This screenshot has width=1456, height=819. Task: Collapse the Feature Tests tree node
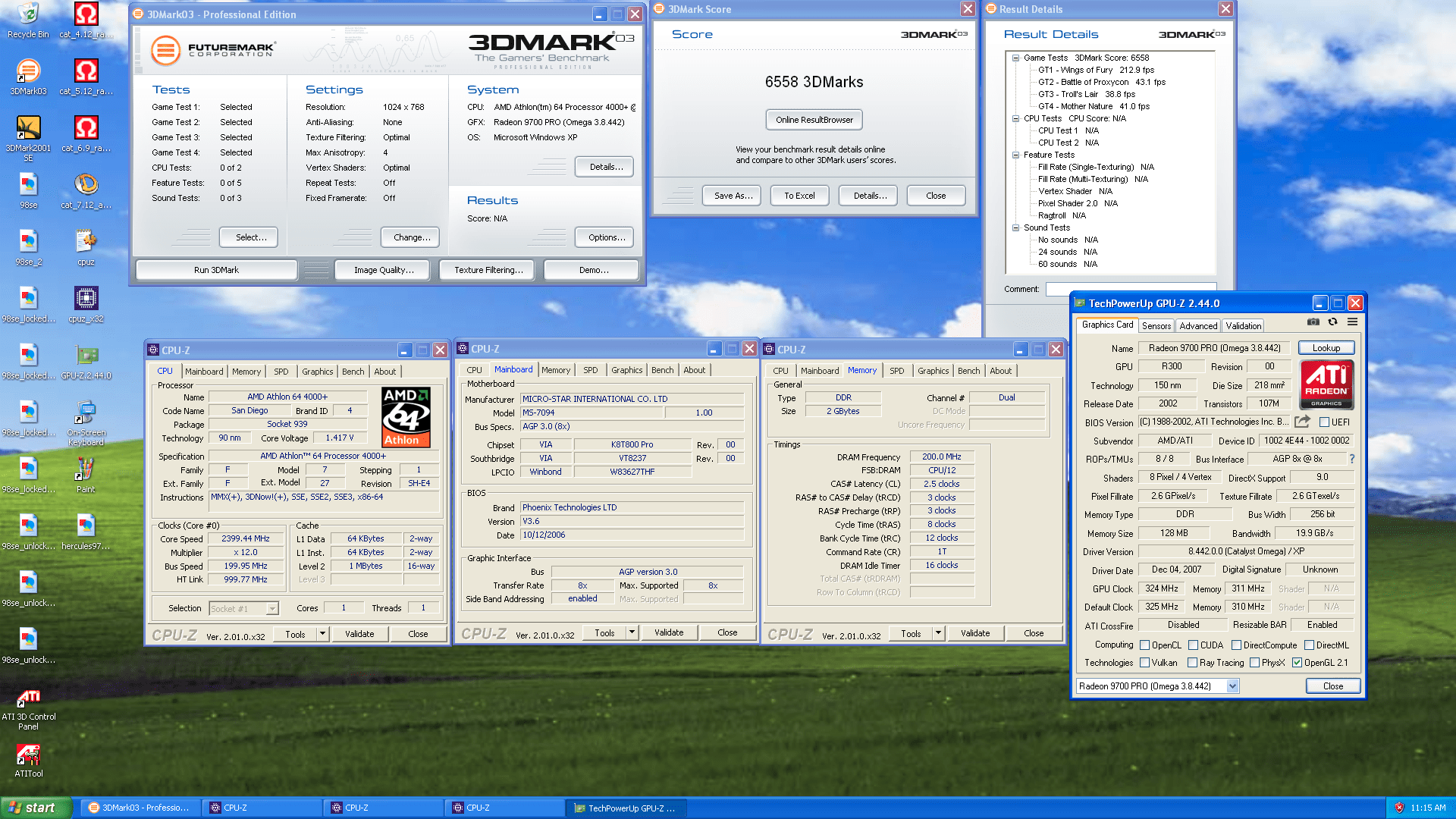click(x=1015, y=155)
